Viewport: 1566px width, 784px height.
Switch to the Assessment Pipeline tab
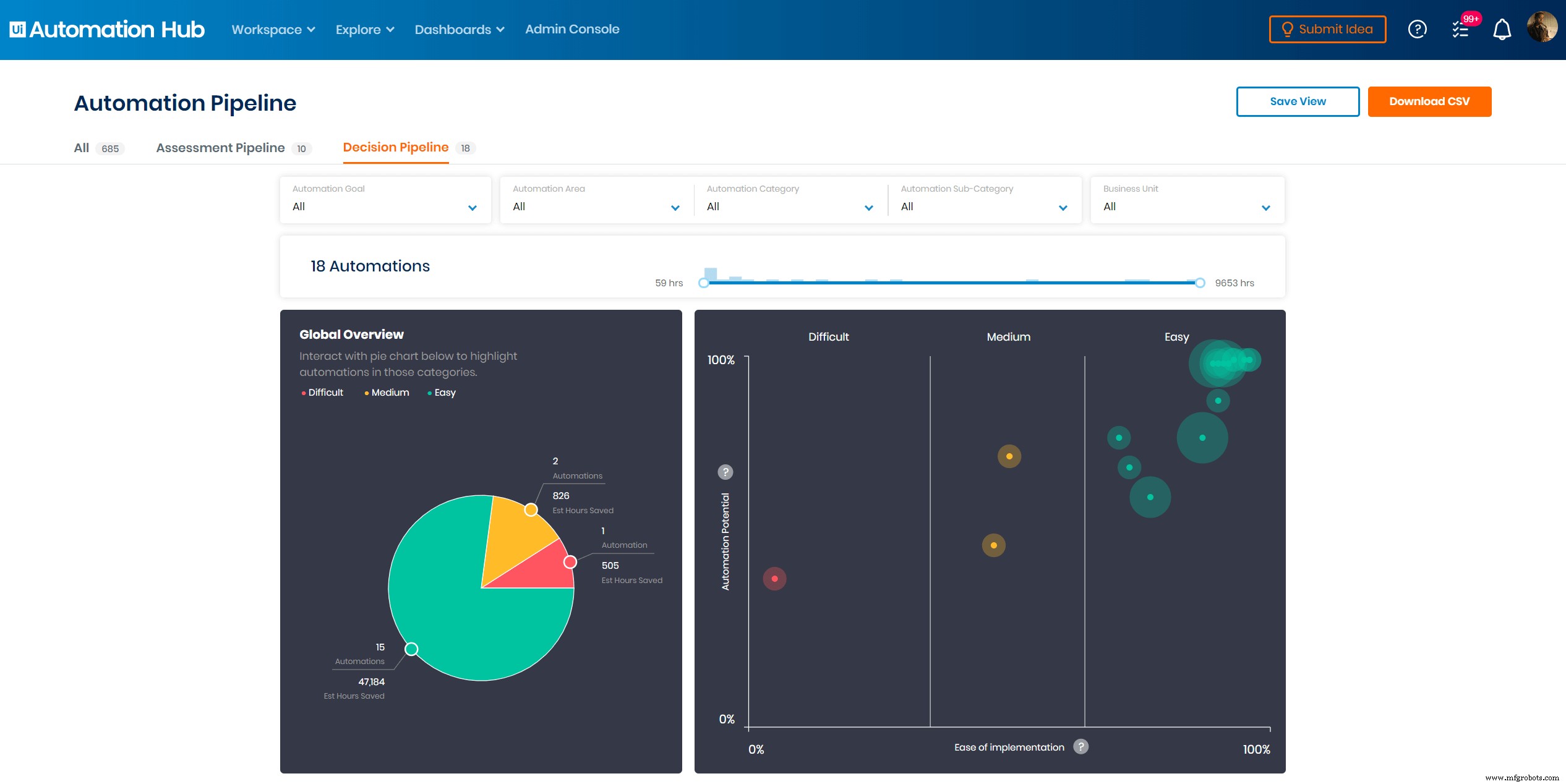(220, 147)
